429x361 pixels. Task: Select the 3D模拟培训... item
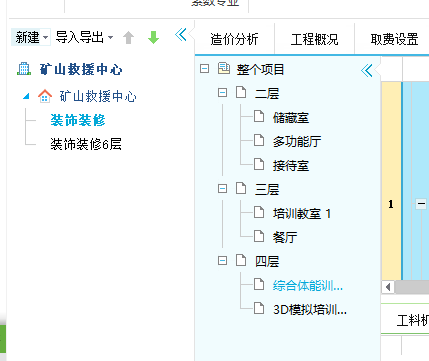coord(310,310)
